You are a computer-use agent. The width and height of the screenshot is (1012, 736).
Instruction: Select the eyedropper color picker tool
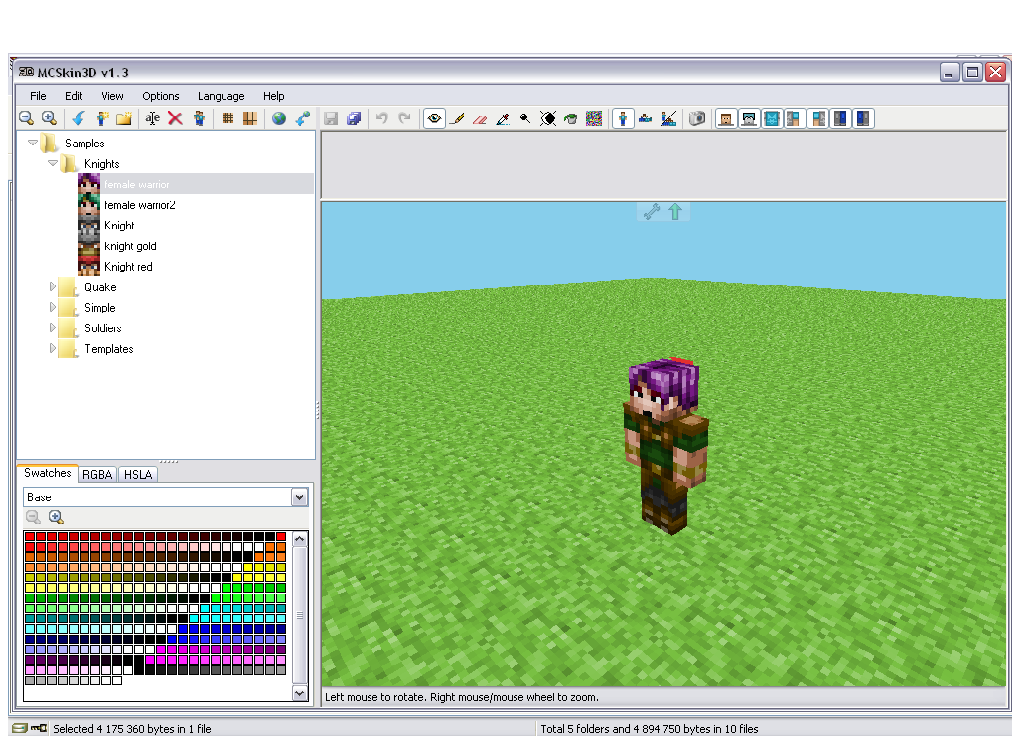pos(503,118)
